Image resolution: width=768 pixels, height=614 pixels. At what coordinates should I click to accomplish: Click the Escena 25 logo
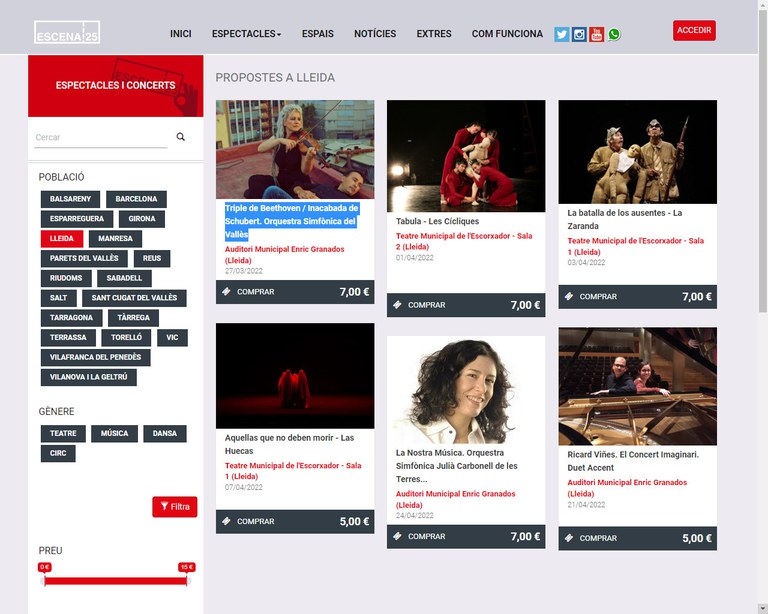coord(67,32)
